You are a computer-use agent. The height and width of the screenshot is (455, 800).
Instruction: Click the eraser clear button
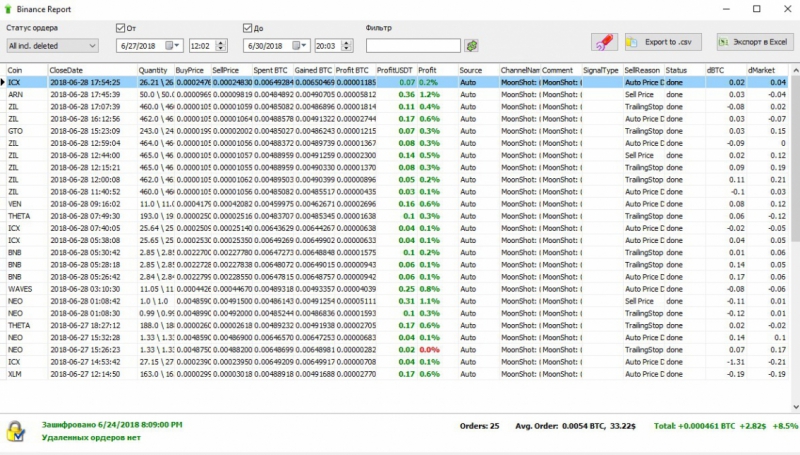[x=604, y=42]
